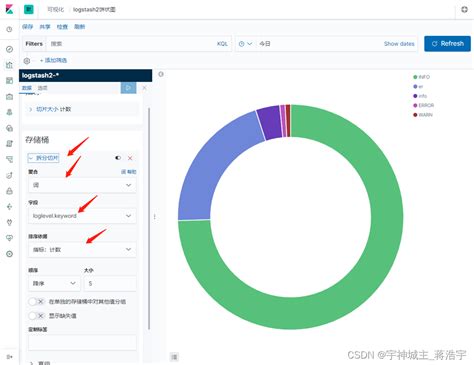Click the circle icon beside the logstash2-* header
Image resolution: width=474 pixels, height=365 pixels.
(161, 74)
